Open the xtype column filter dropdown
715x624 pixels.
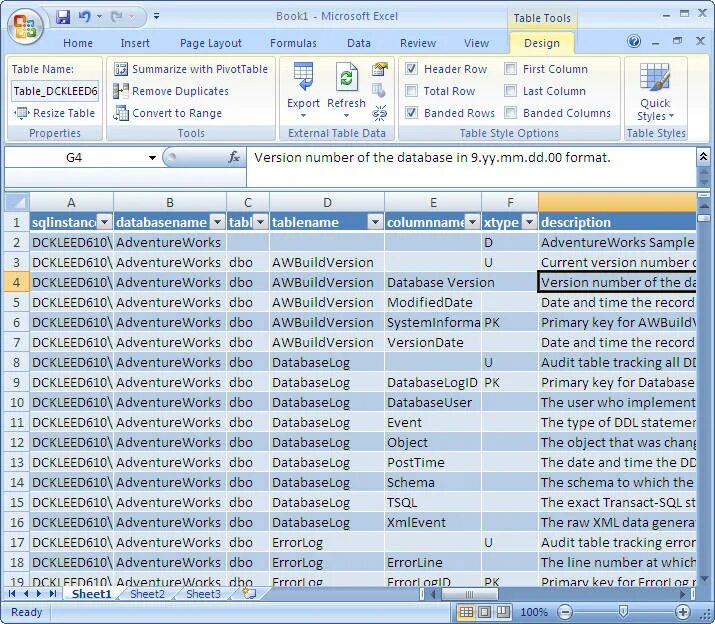click(529, 222)
